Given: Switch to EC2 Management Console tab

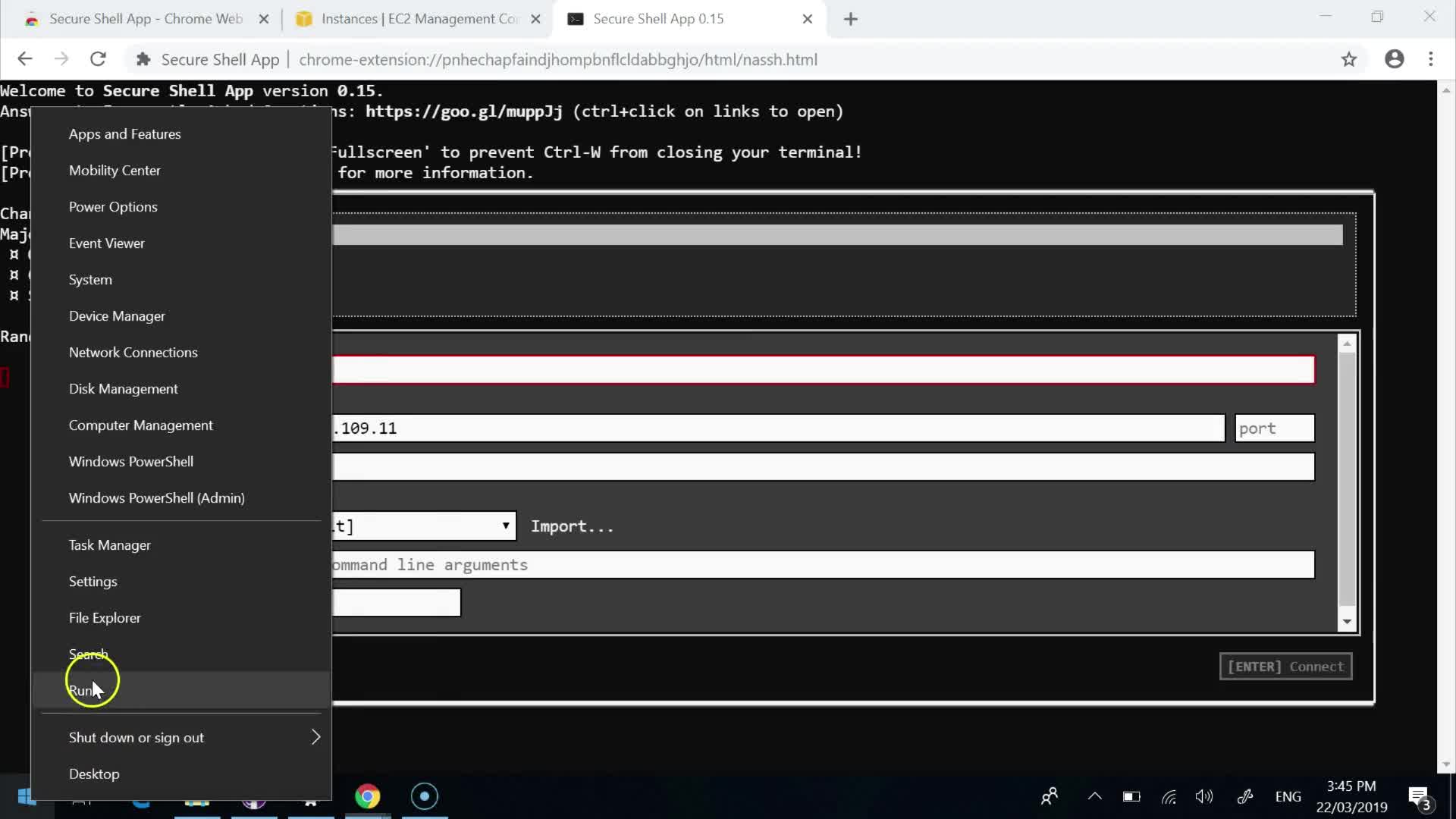Looking at the screenshot, I should [x=417, y=19].
